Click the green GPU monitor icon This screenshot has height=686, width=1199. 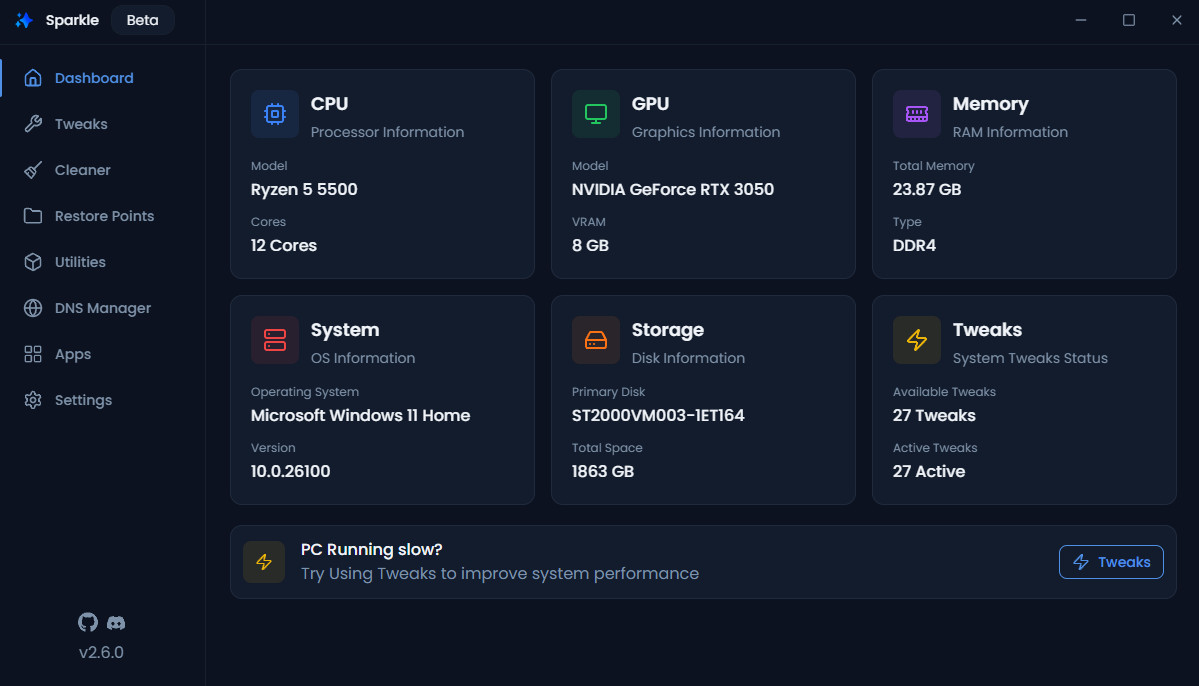pos(596,114)
